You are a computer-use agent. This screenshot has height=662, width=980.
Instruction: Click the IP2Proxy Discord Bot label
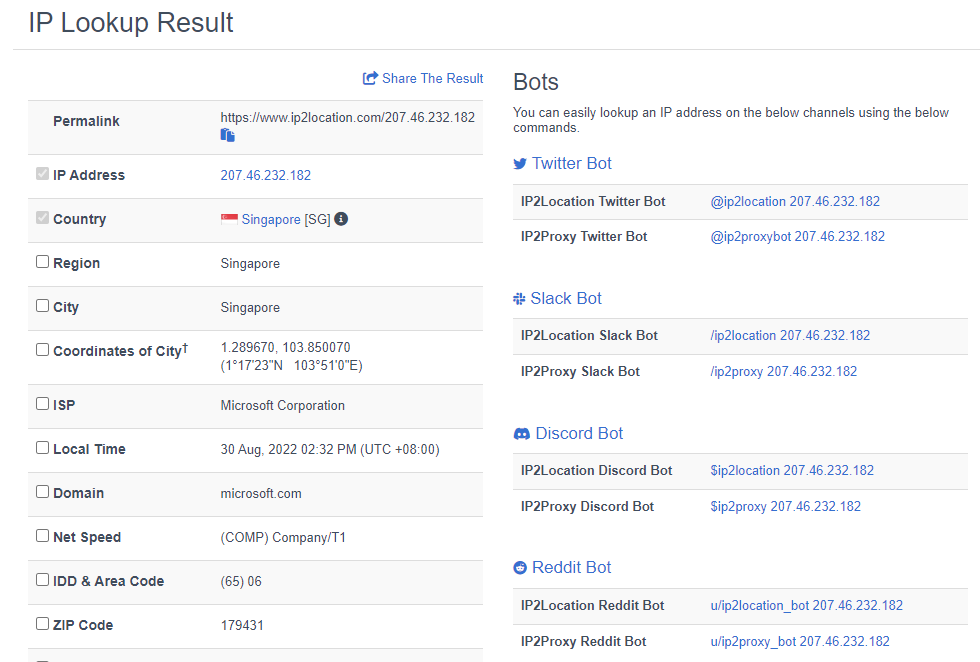[588, 506]
